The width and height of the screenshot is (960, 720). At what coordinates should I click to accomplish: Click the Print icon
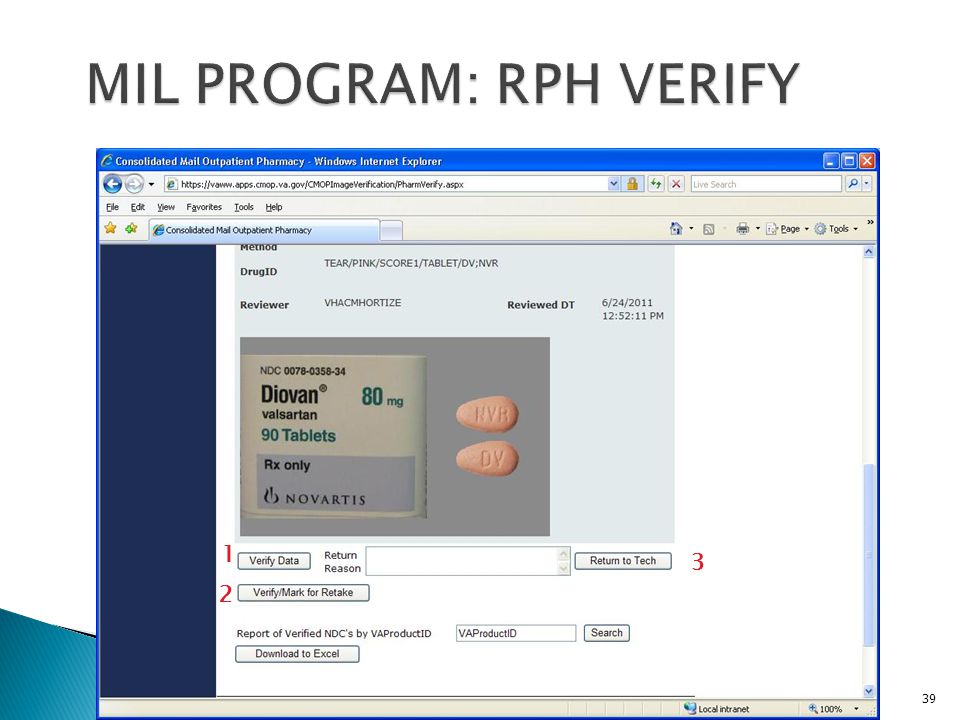(x=743, y=229)
